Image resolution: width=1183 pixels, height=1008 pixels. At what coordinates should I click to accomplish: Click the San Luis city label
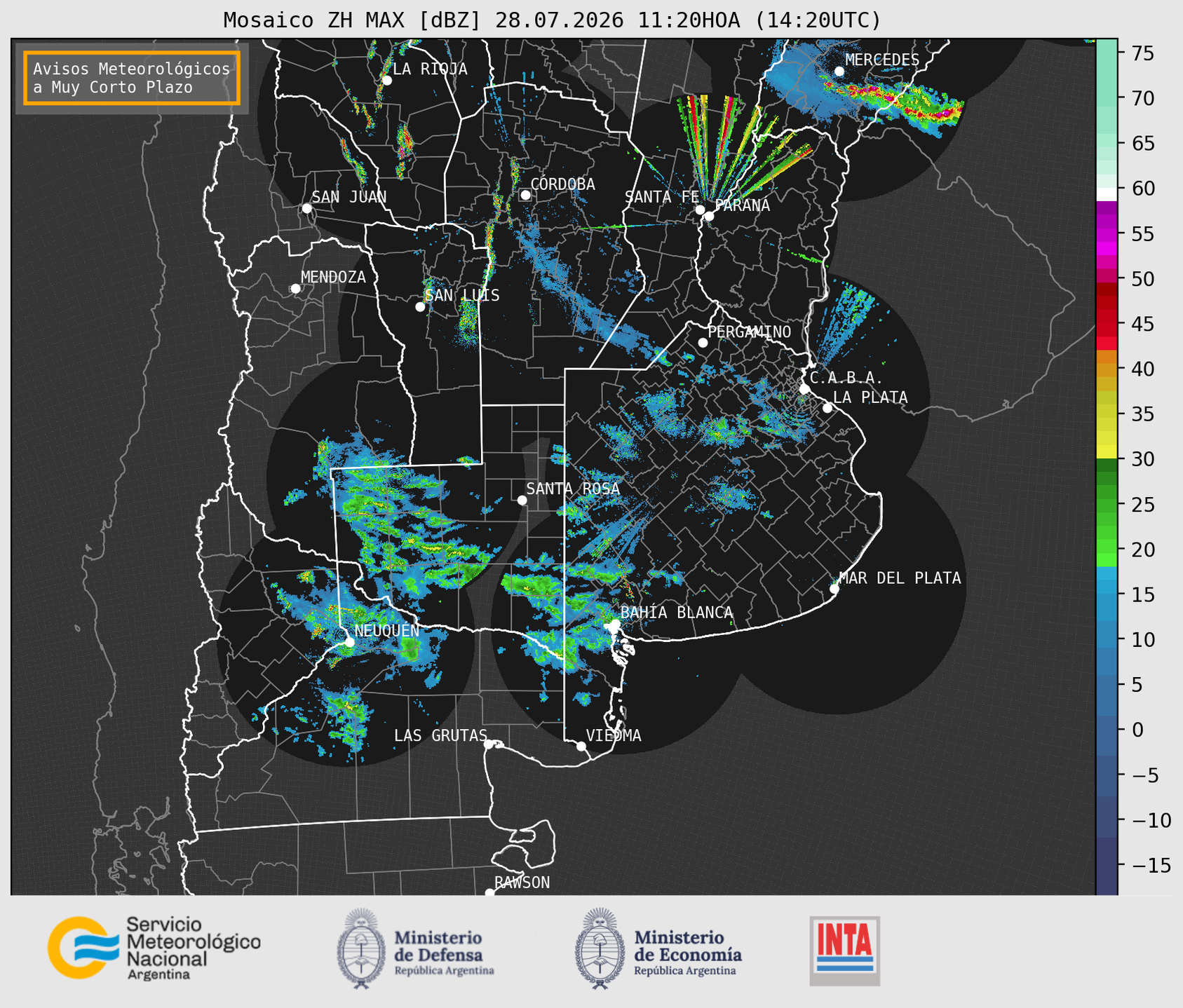pyautogui.click(x=463, y=295)
